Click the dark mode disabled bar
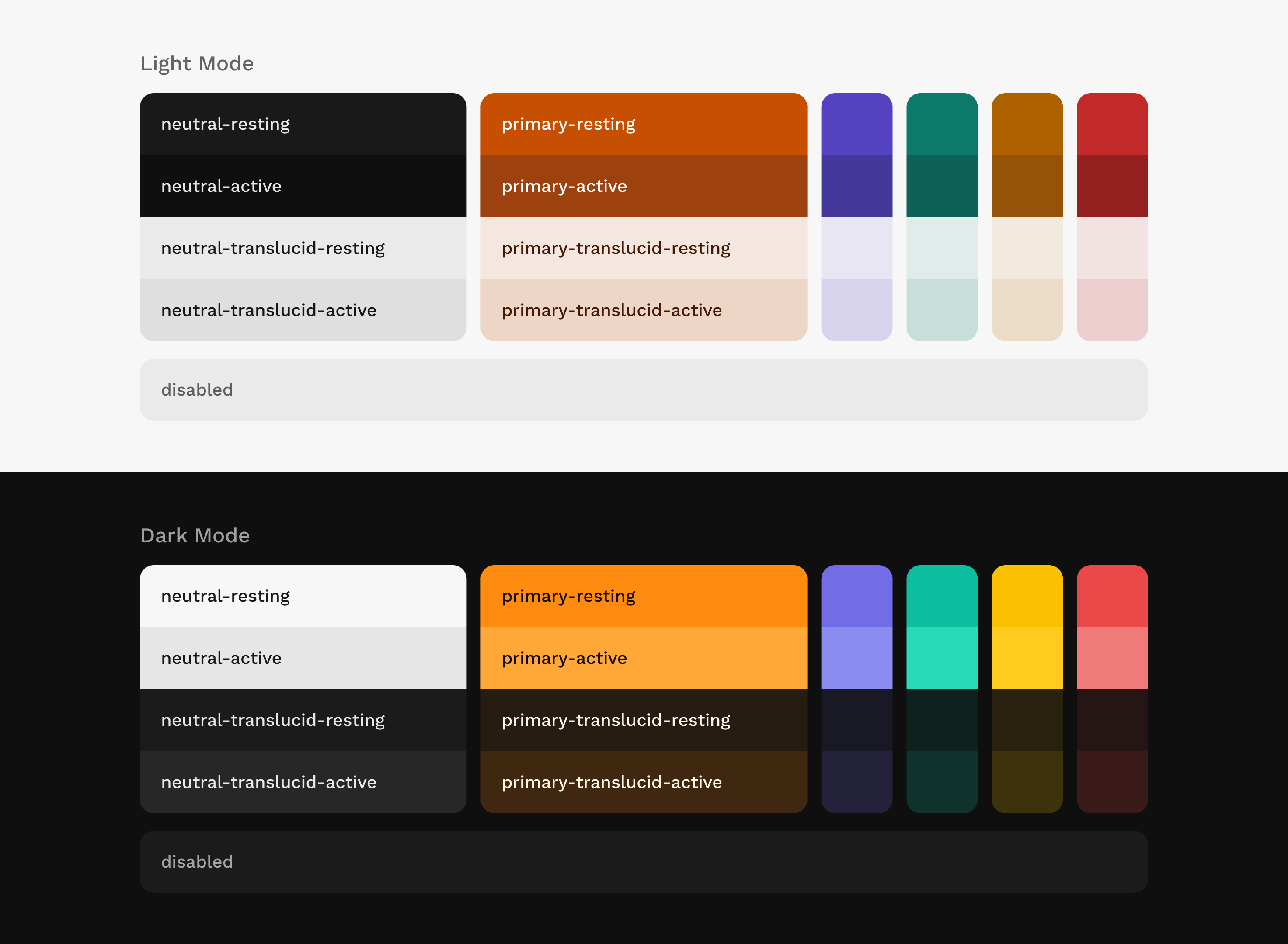This screenshot has height=944, width=1288. pos(644,862)
